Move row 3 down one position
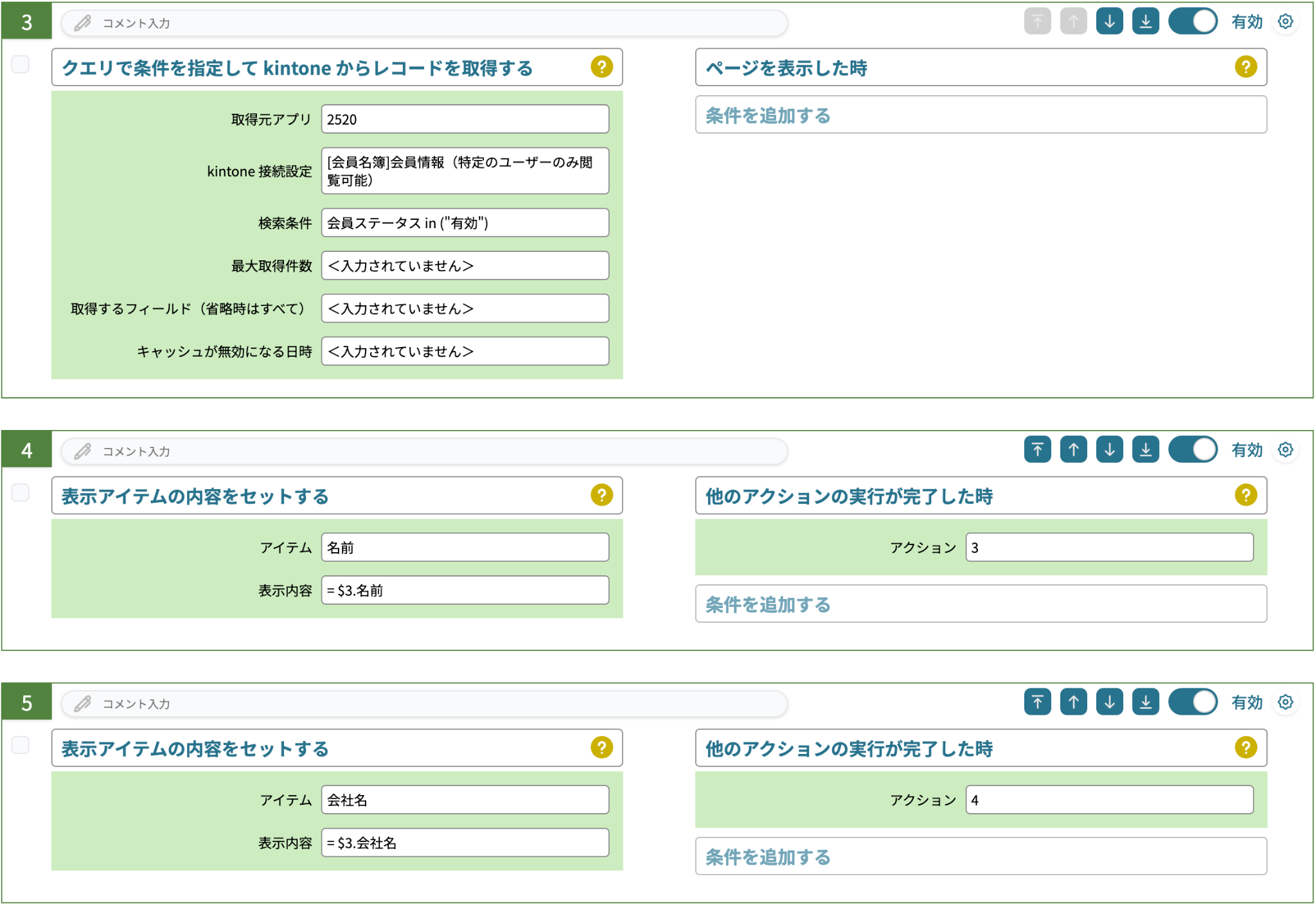This screenshot has height=905, width=1316. click(x=1109, y=22)
